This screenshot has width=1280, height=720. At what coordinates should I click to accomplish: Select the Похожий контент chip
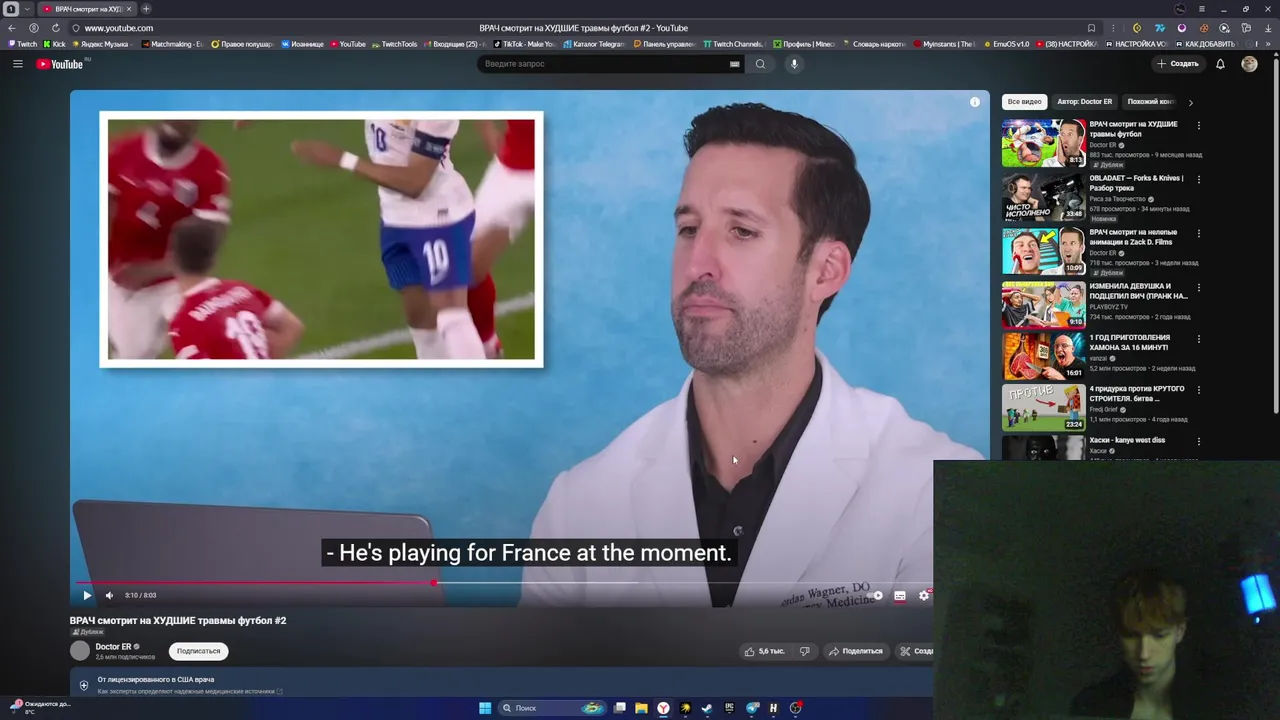[1150, 102]
